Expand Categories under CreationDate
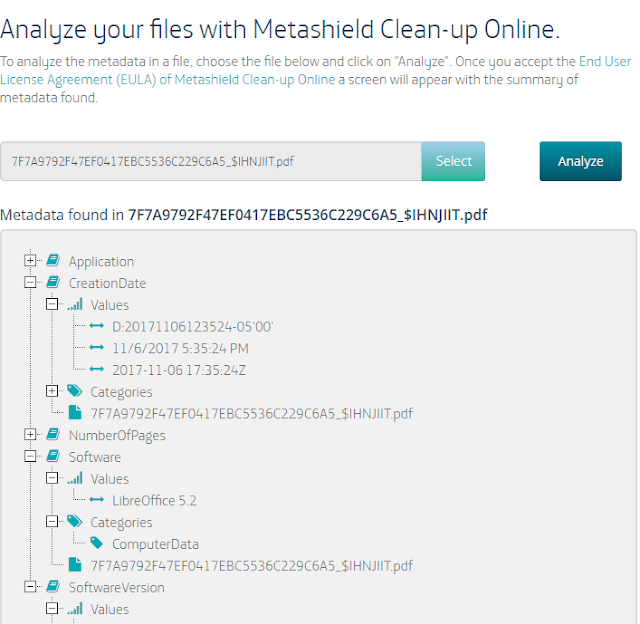Screen dimensions: 640x624 pos(52,391)
